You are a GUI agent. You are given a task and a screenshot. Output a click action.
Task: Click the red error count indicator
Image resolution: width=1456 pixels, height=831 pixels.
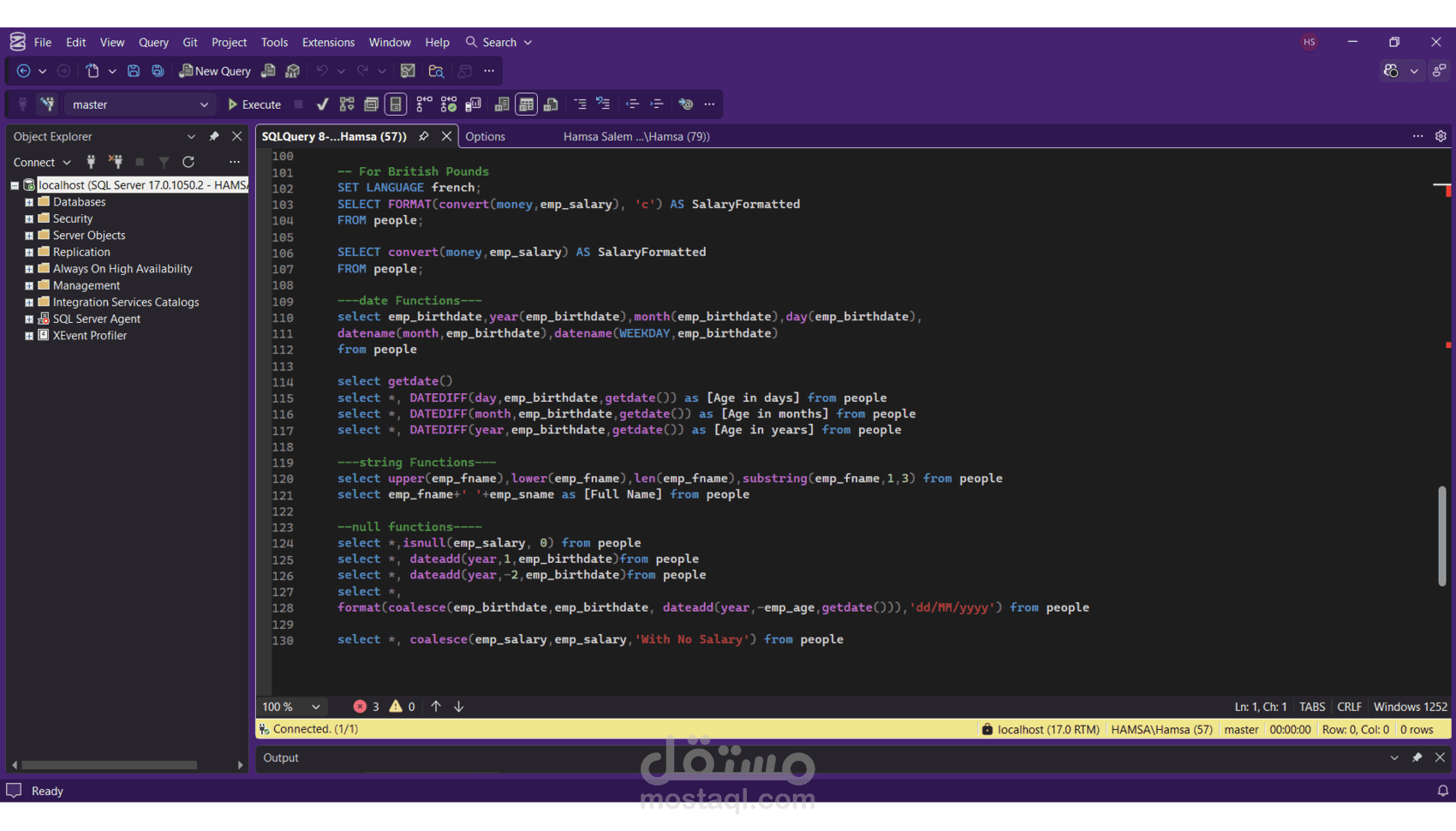(367, 707)
